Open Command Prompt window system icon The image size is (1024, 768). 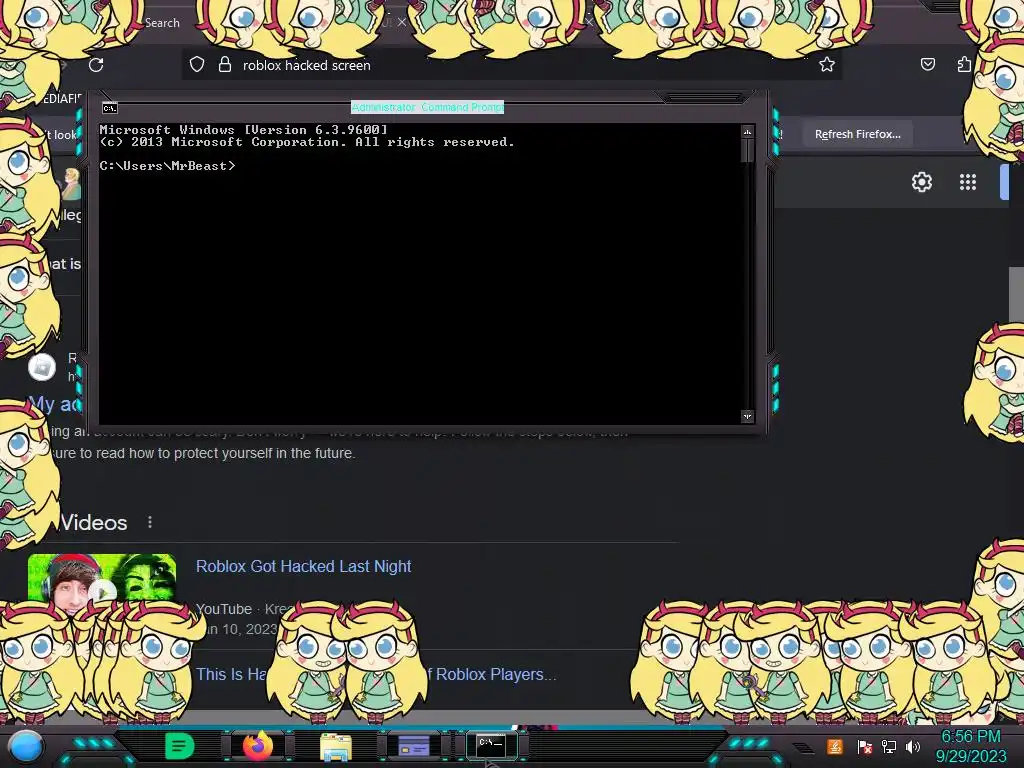110,108
